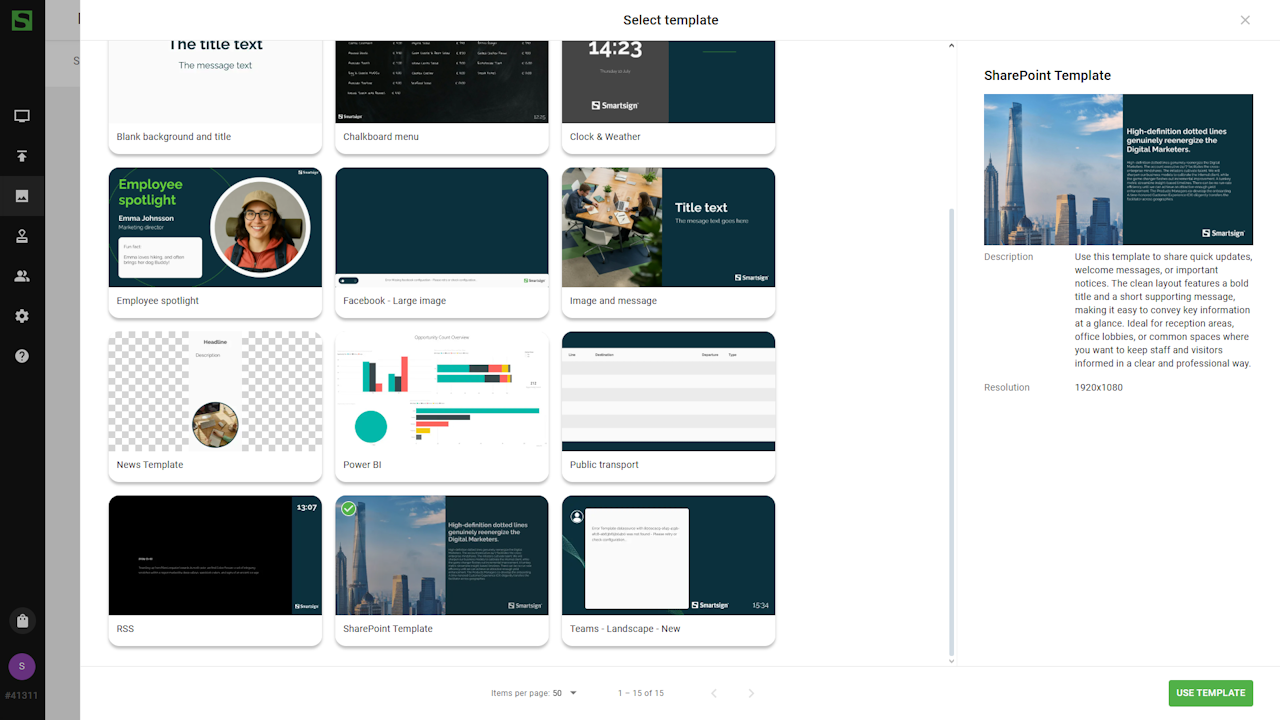Click the Smartsign logo in sidebar
Image resolution: width=1280 pixels, height=720 pixels.
click(22, 20)
